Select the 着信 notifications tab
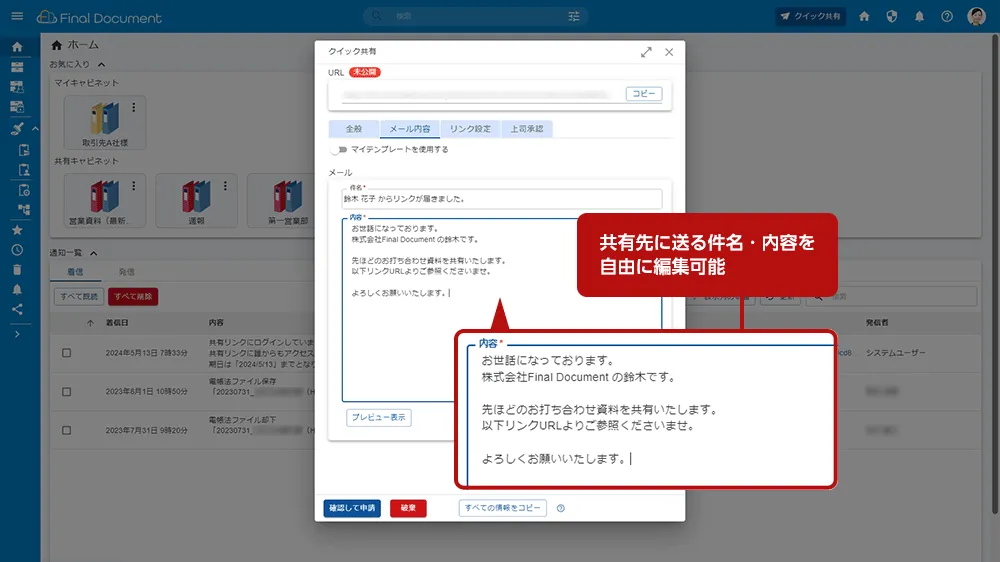 pos(75,272)
